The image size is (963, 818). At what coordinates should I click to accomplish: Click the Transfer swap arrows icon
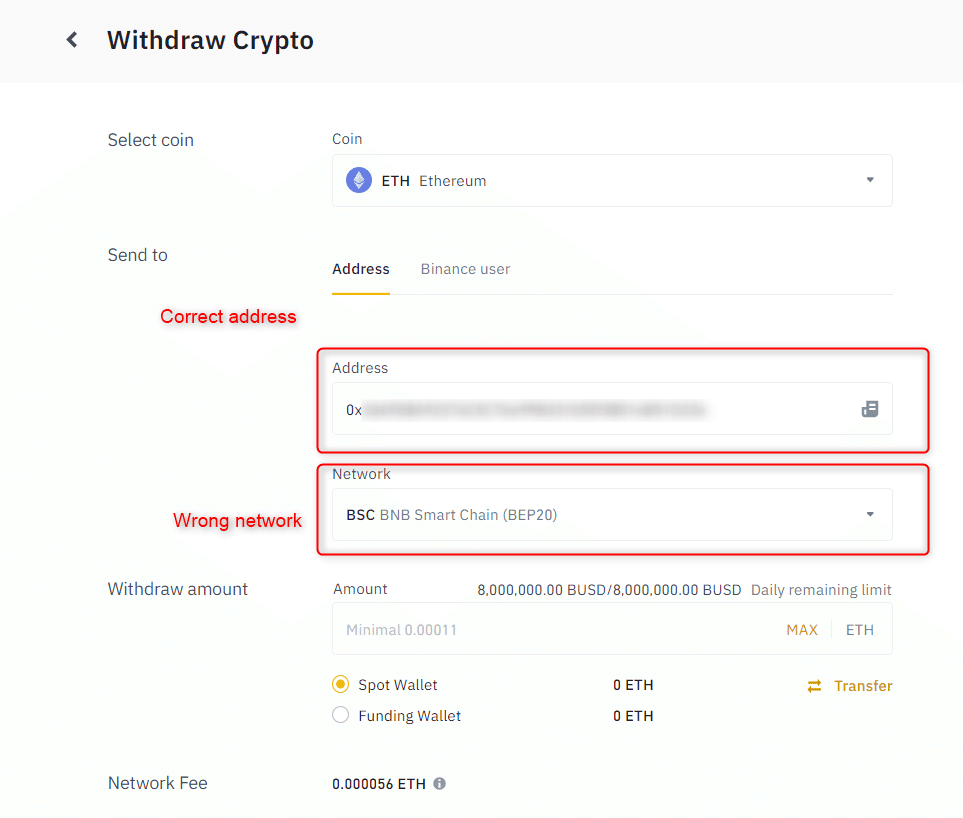click(x=814, y=686)
